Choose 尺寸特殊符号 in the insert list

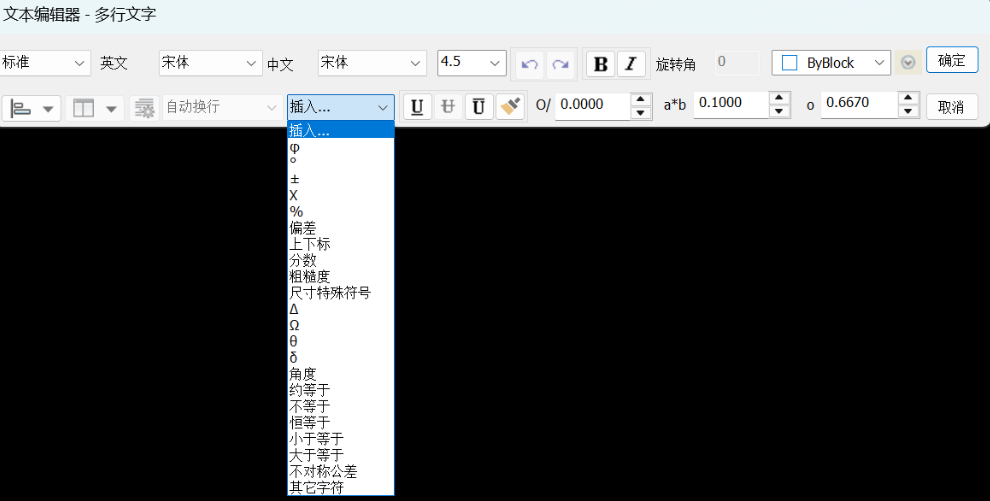pyautogui.click(x=330, y=293)
